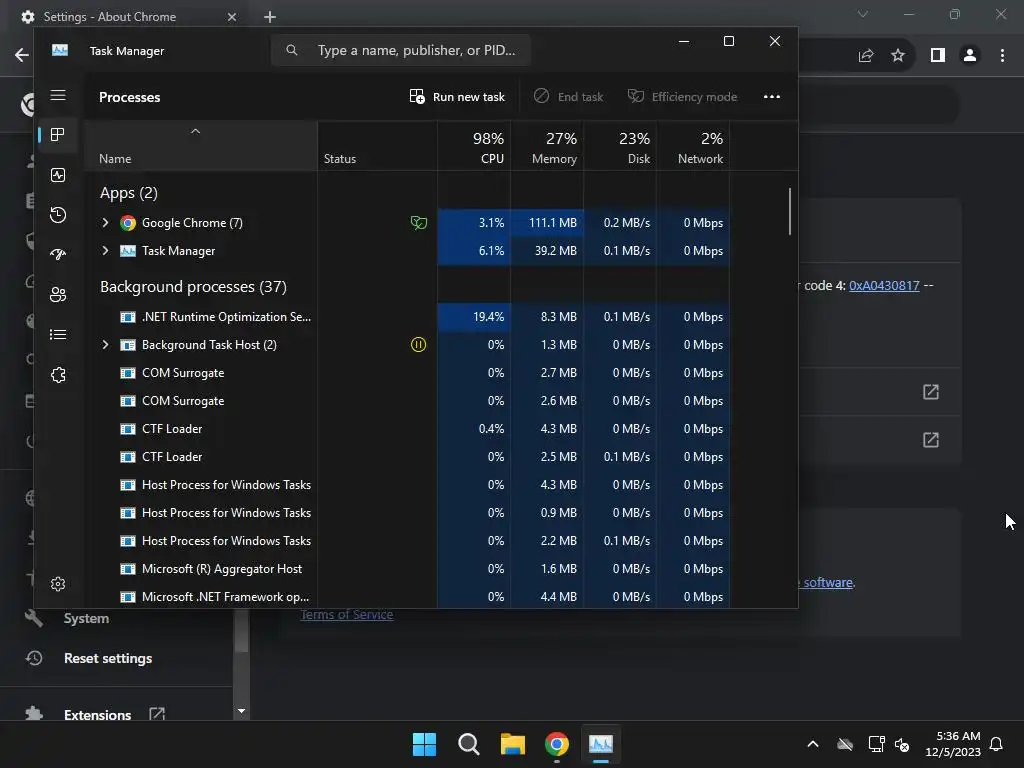Open Details page in Task Manager sidebar
Viewport: 1024px width, 768px height.
click(x=57, y=334)
